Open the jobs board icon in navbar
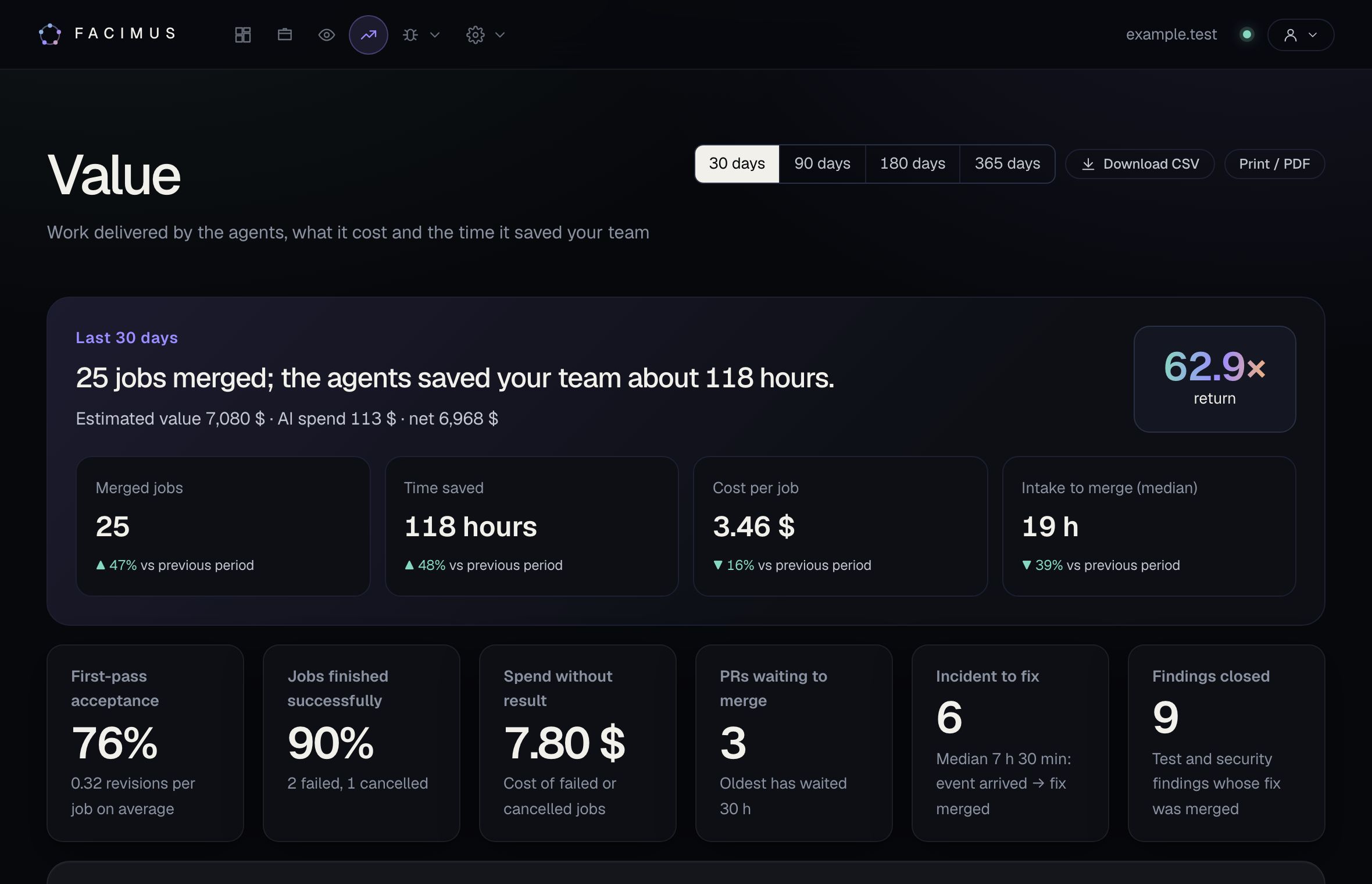 285,35
